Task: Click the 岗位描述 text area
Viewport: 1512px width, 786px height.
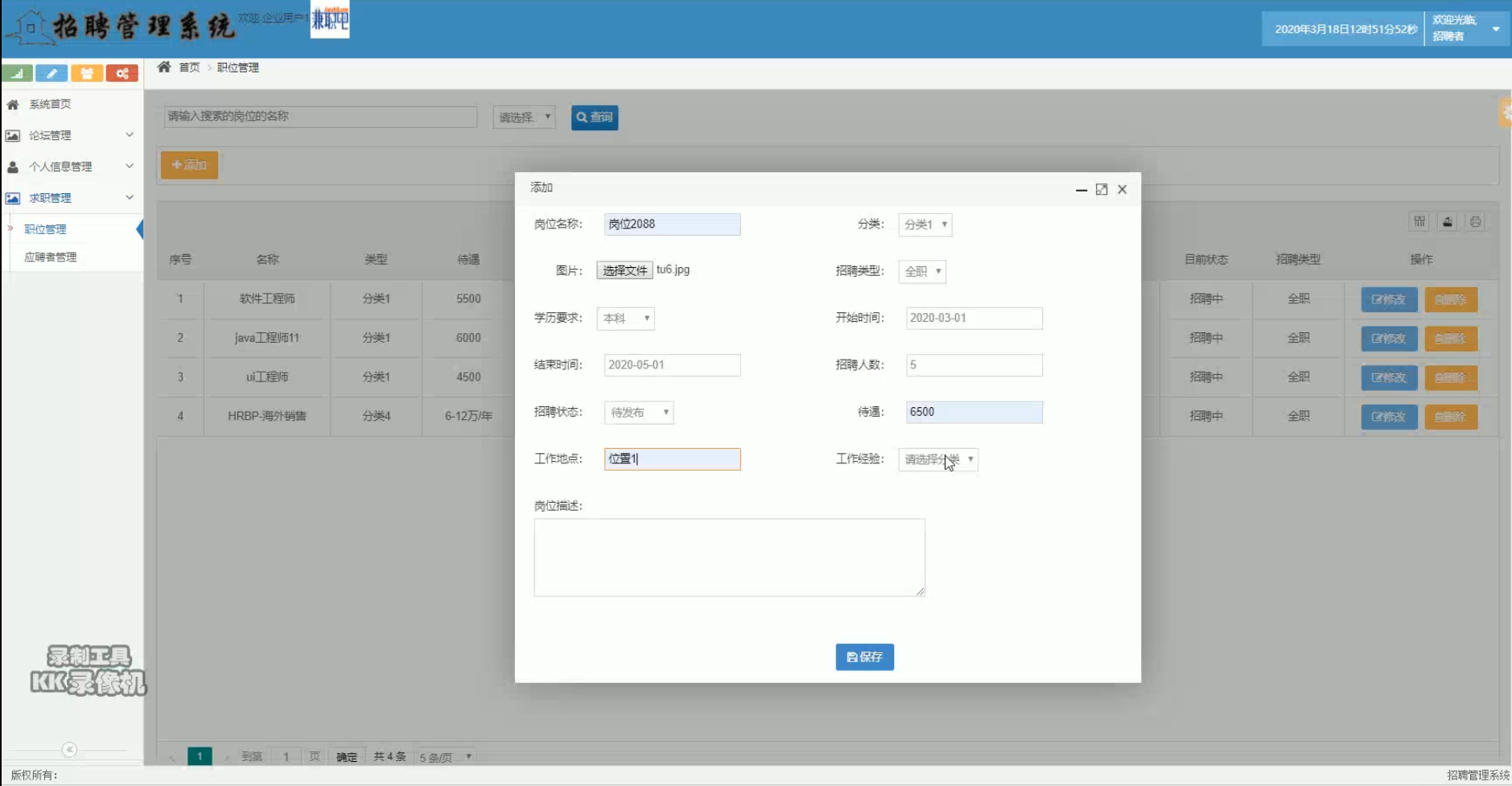Action: [x=730, y=558]
